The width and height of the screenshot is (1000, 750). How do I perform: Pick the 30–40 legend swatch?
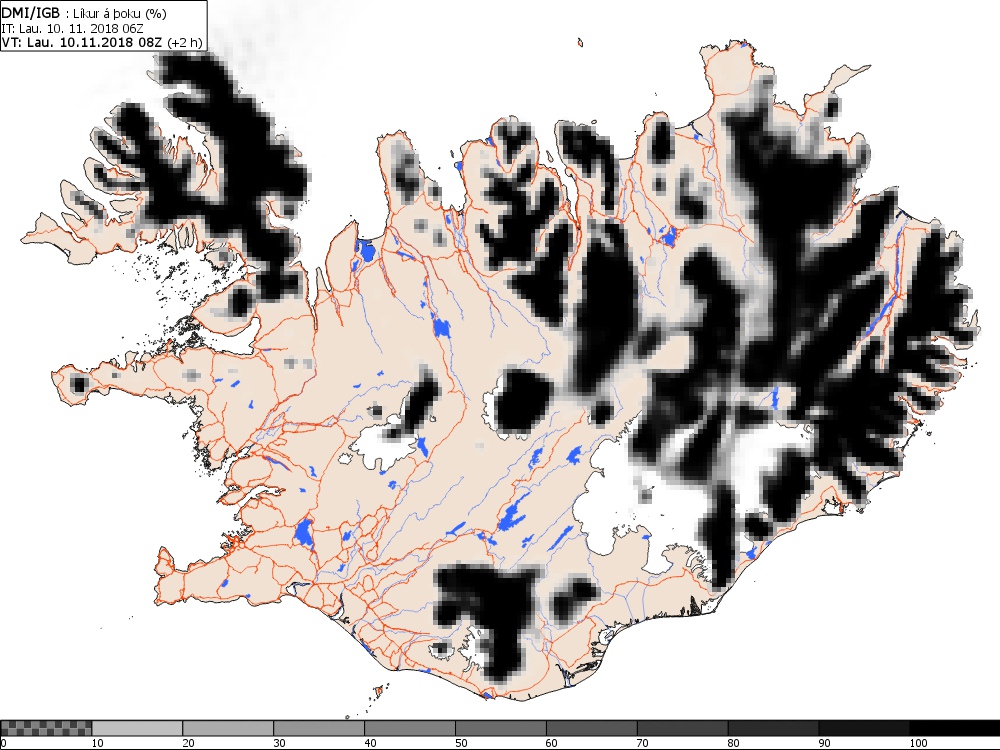[319, 728]
